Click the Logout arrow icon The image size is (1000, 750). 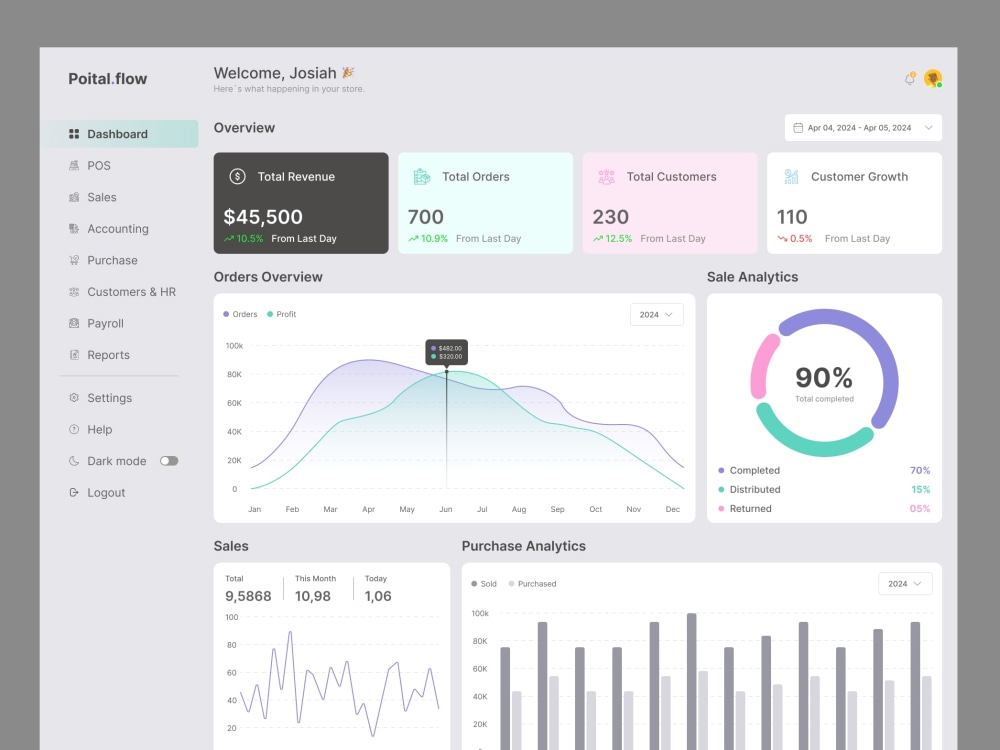74,492
